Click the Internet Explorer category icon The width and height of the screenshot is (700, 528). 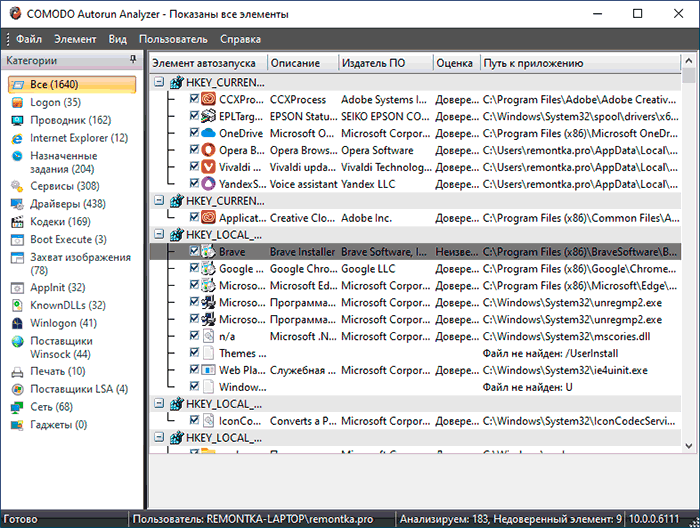tap(17, 138)
